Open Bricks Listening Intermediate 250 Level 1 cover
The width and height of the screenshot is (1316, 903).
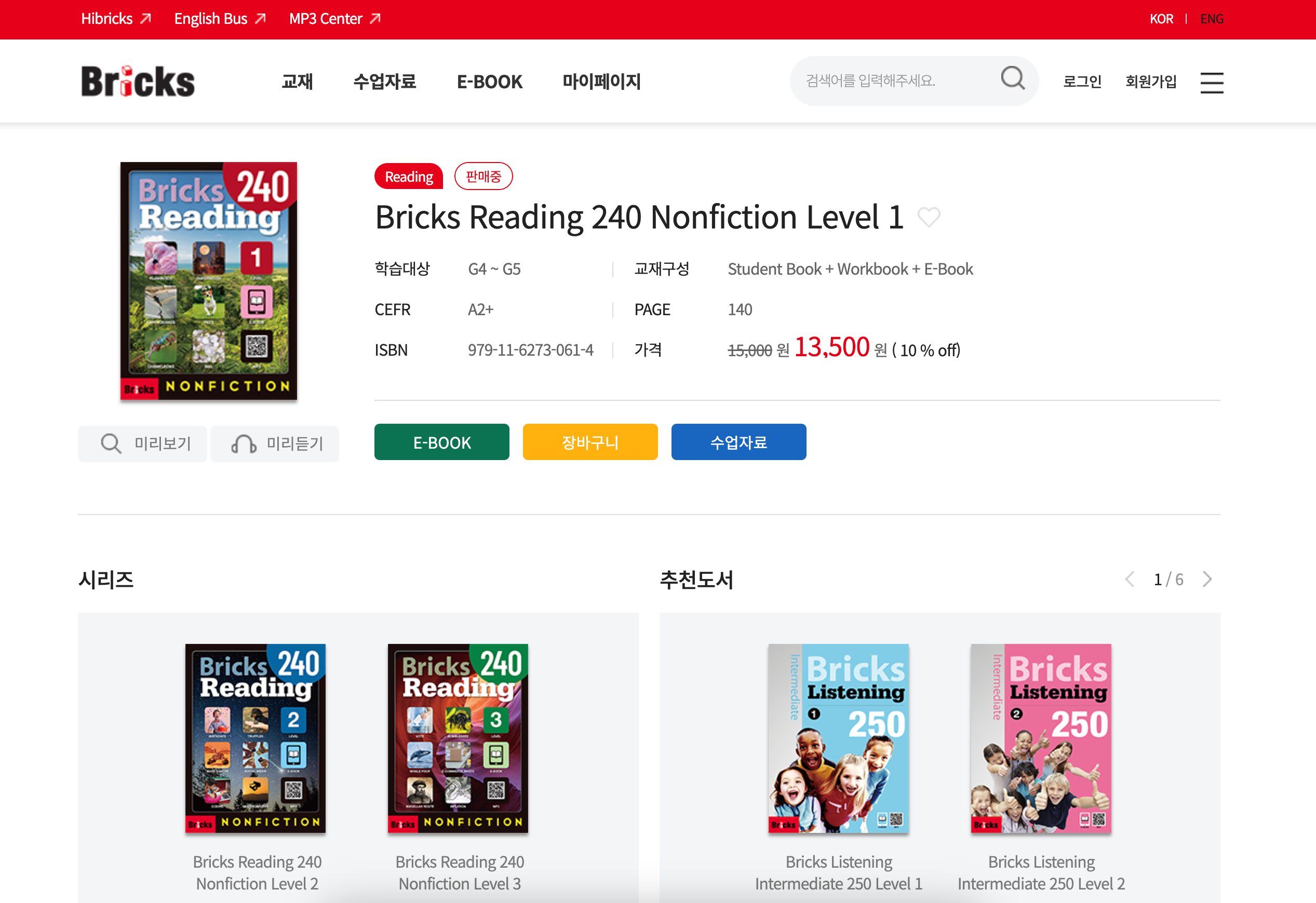[838, 738]
